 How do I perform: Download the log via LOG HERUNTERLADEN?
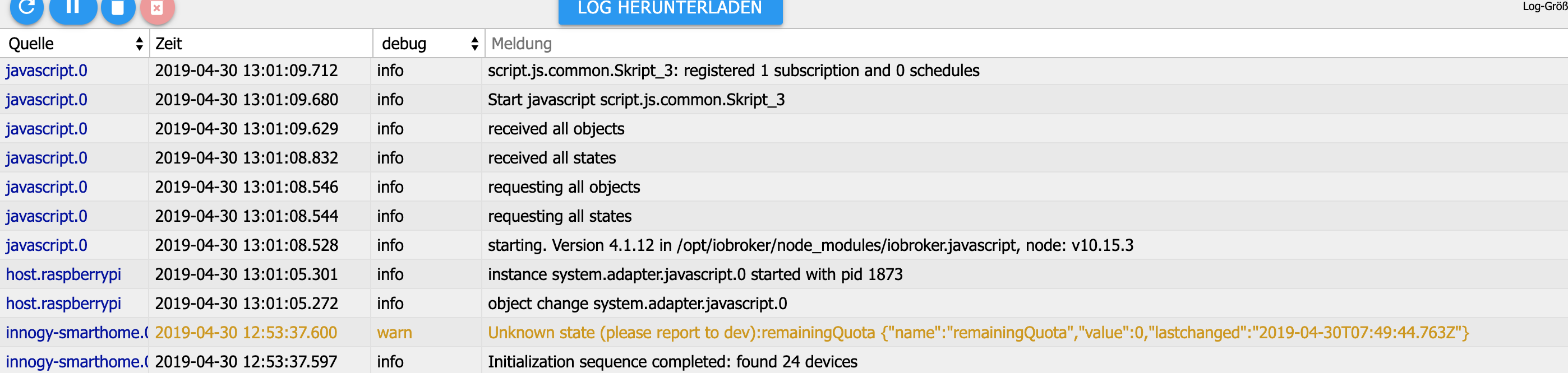pos(670,8)
